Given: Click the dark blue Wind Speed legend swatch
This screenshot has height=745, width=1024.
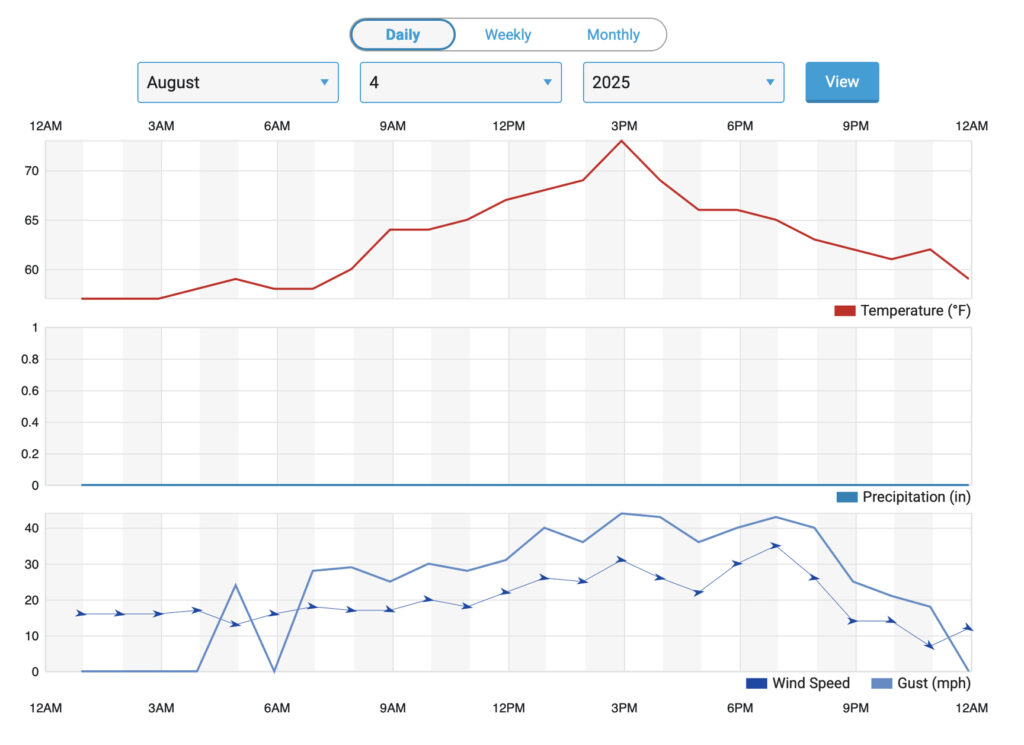Looking at the screenshot, I should pyautogui.click(x=756, y=683).
